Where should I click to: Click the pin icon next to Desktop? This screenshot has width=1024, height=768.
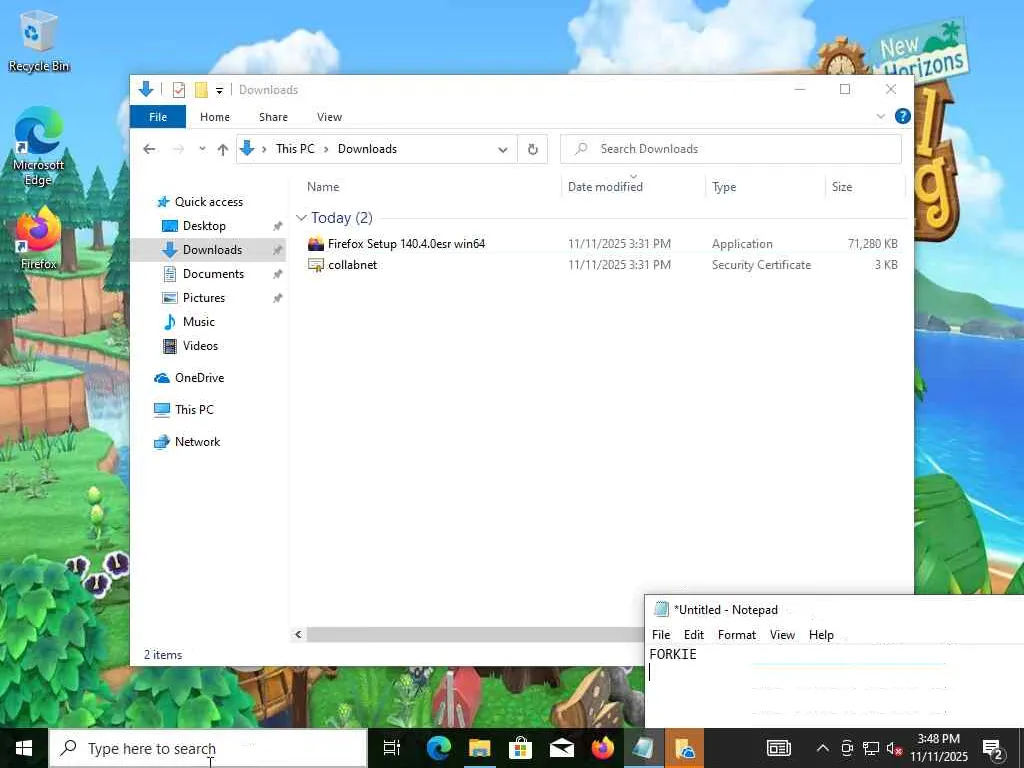pyautogui.click(x=278, y=226)
